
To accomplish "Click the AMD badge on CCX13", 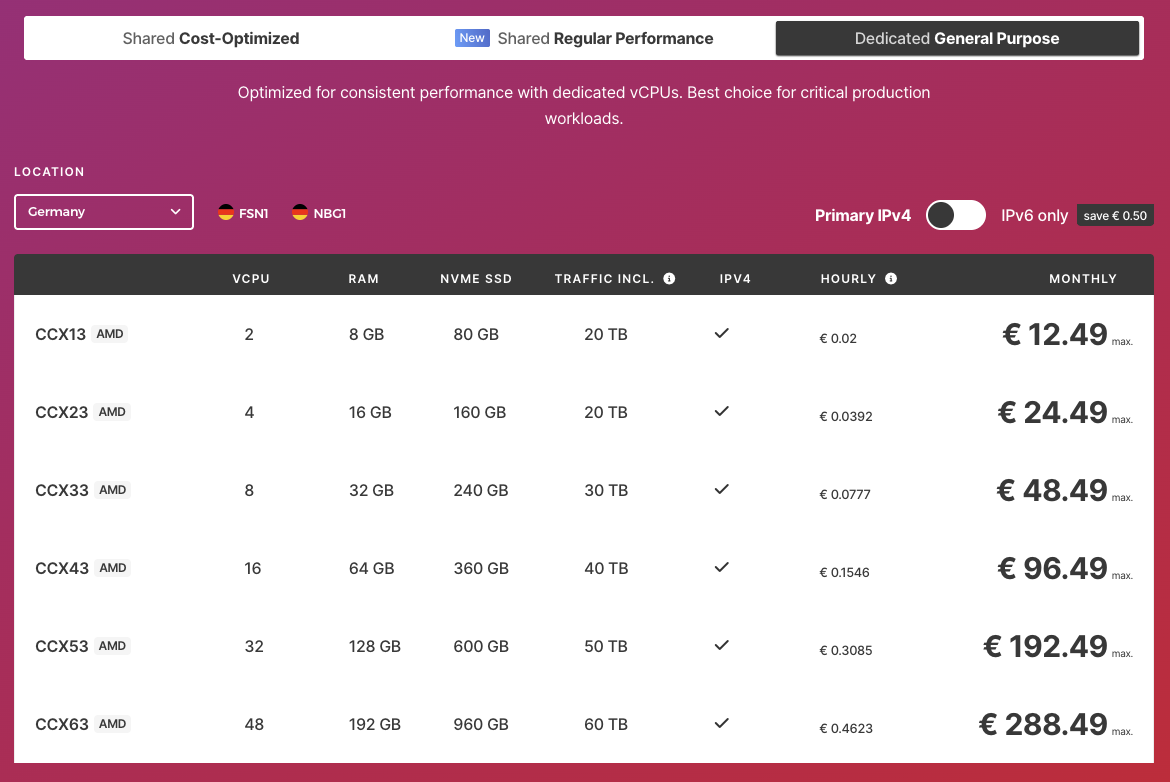I will (110, 334).
